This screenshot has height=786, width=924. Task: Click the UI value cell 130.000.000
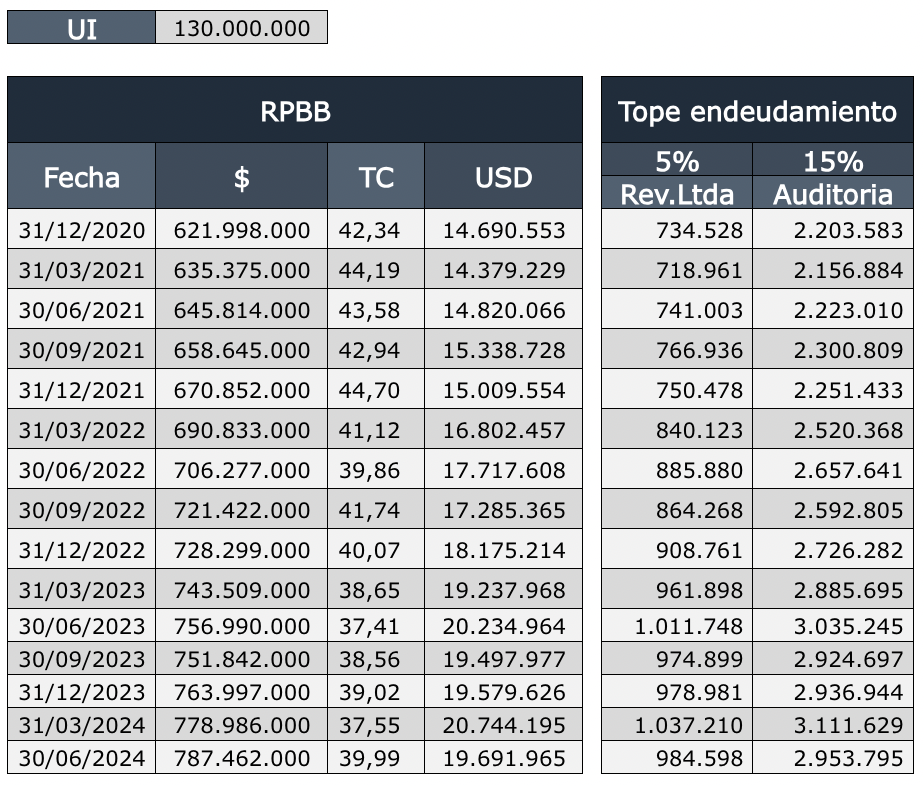click(242, 28)
